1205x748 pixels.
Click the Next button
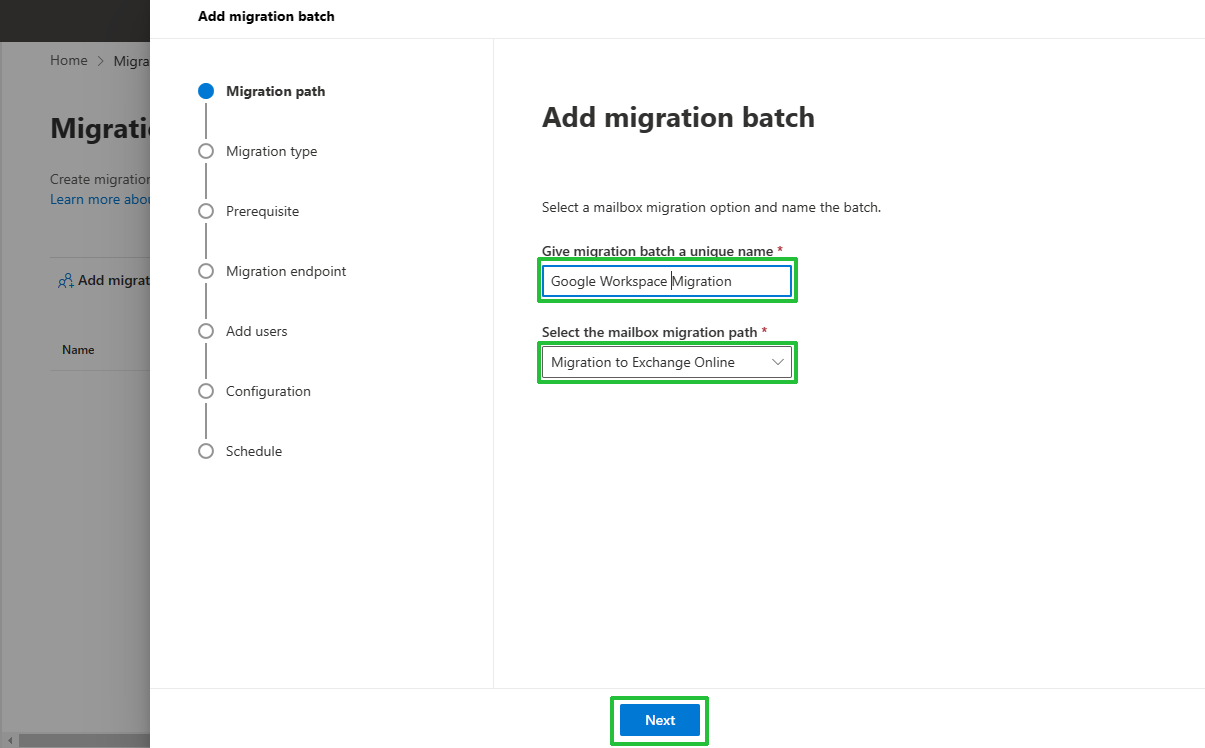click(660, 720)
